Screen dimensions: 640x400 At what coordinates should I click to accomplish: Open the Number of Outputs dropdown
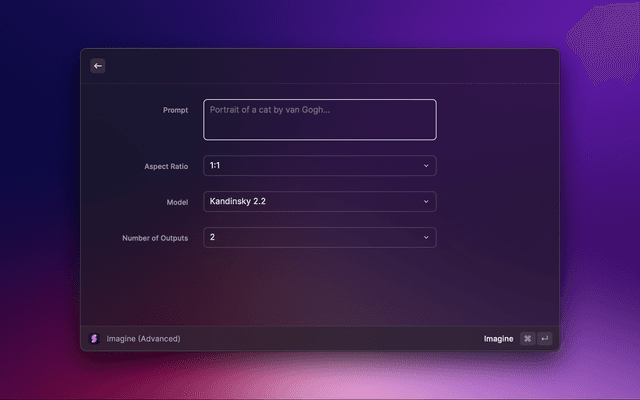pyautogui.click(x=320, y=238)
